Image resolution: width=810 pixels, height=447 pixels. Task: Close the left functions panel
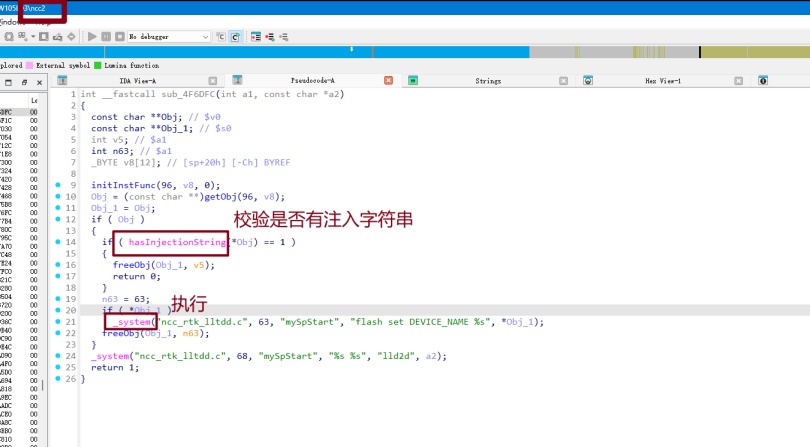click(38, 82)
